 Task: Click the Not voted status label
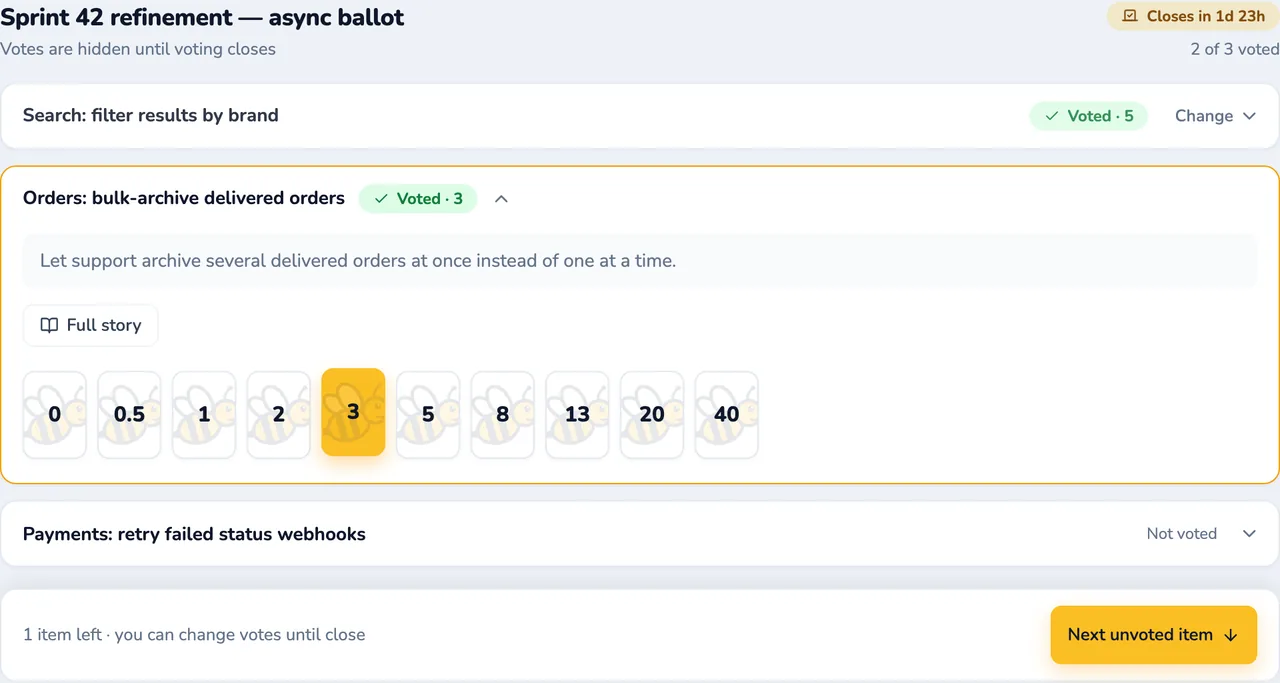(x=1182, y=534)
